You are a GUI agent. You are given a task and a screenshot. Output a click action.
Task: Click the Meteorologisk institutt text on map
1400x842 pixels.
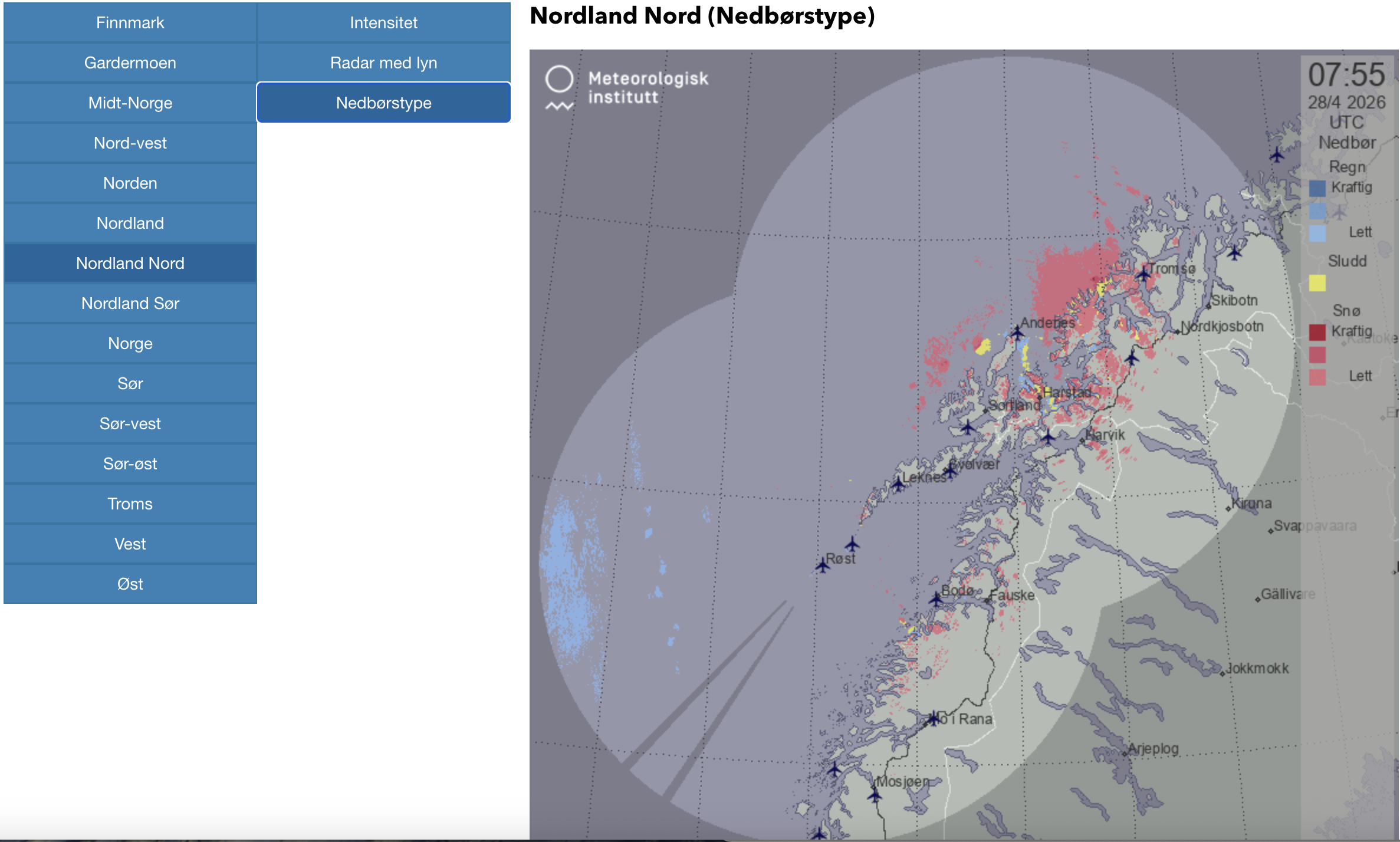[x=648, y=87]
